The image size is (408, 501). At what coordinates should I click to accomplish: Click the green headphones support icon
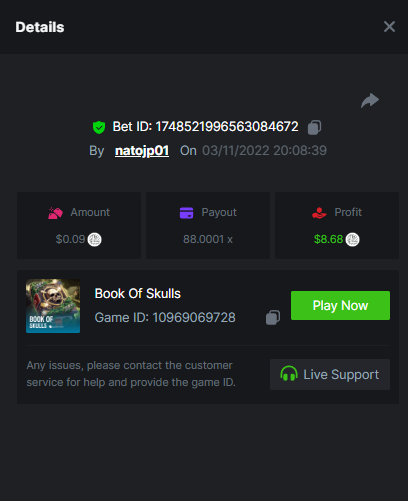tap(289, 374)
